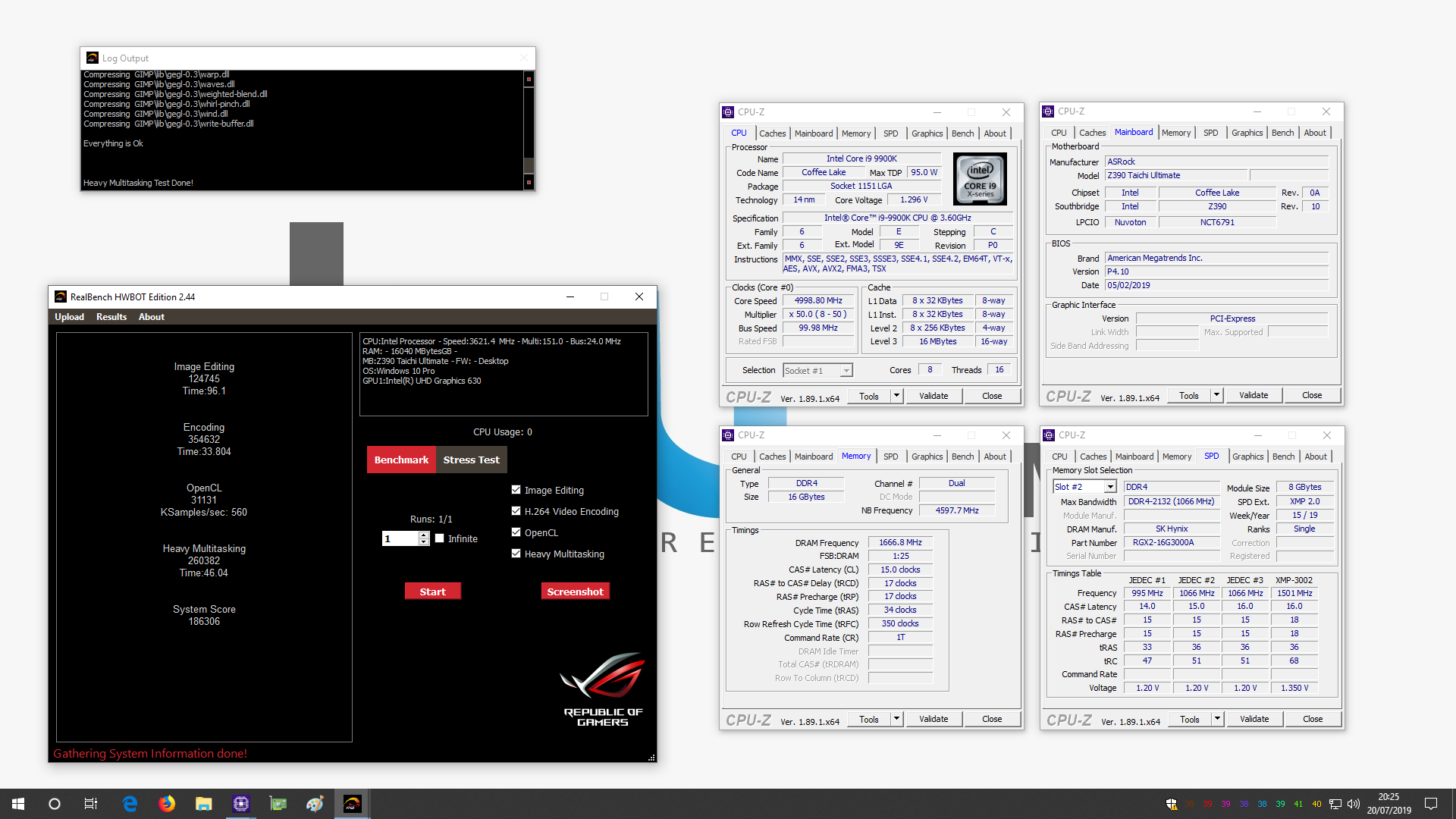Screen dimensions: 1456x819
Task: Toggle the H.264 Video Encoding checkbox
Action: pos(516,511)
